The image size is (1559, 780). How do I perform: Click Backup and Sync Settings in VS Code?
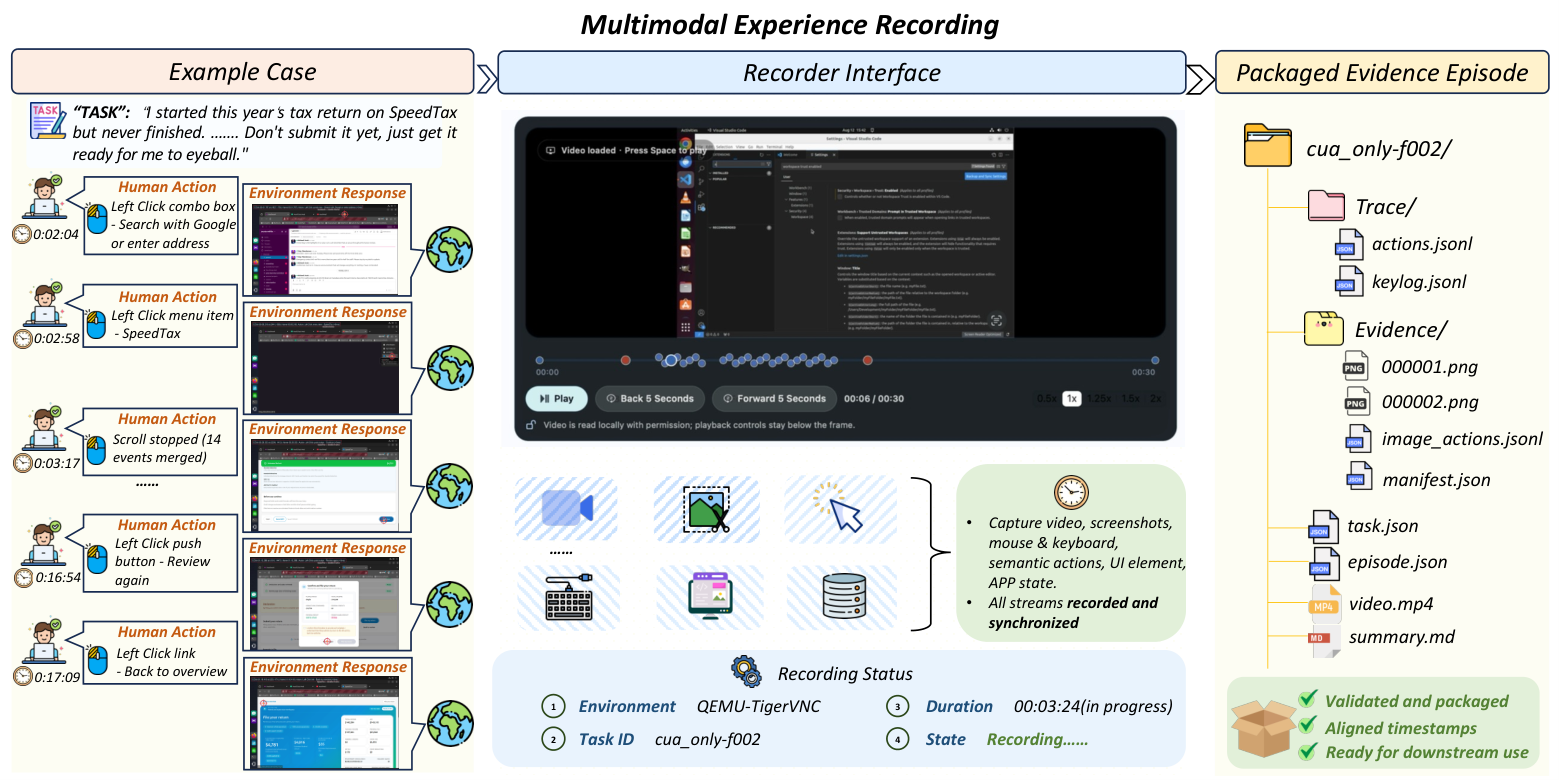pos(986,176)
